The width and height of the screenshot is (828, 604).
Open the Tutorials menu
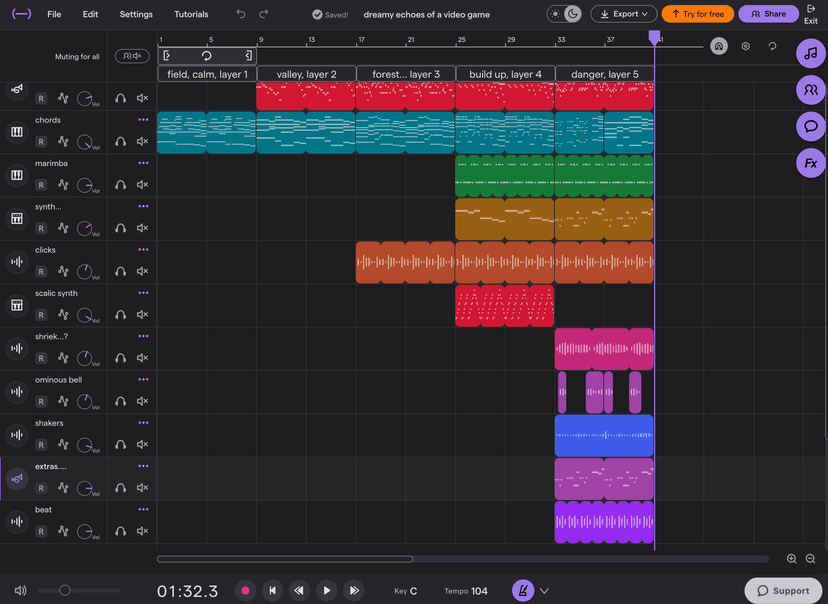191,14
